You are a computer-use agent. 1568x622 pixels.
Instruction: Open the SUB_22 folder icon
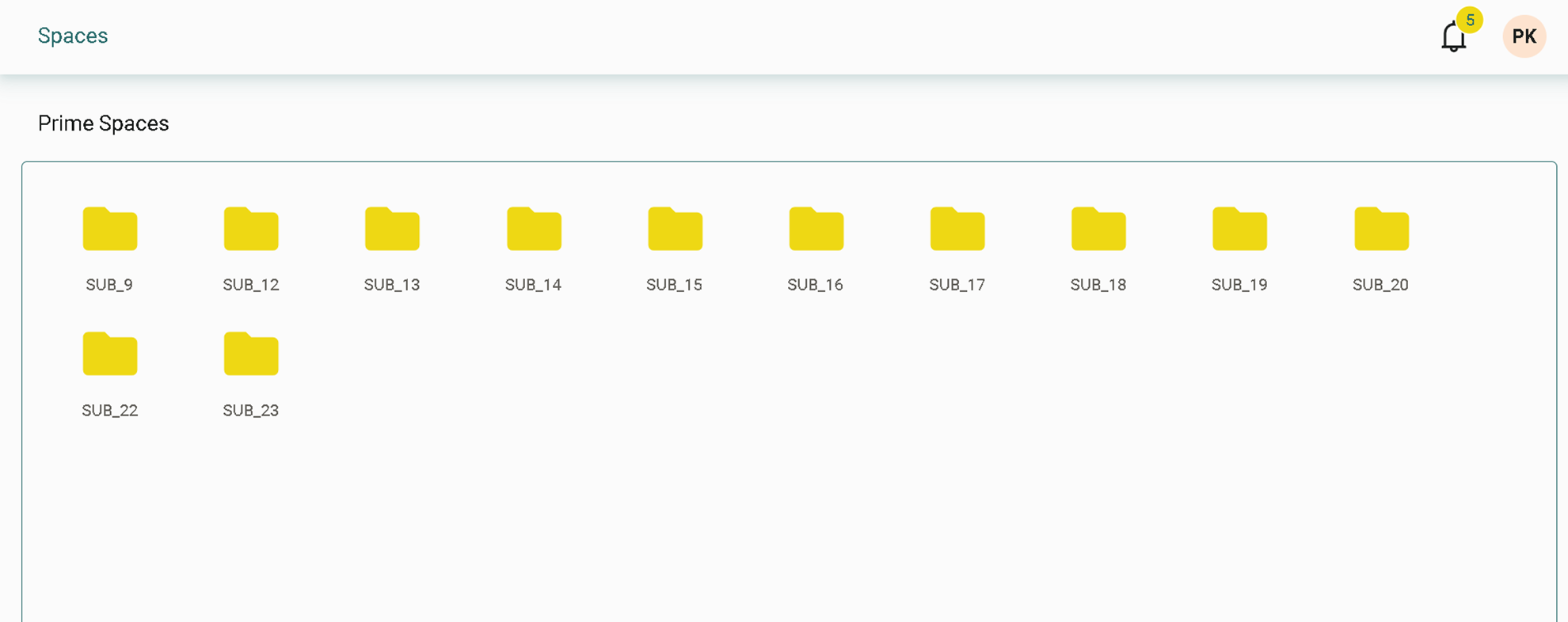pos(110,354)
